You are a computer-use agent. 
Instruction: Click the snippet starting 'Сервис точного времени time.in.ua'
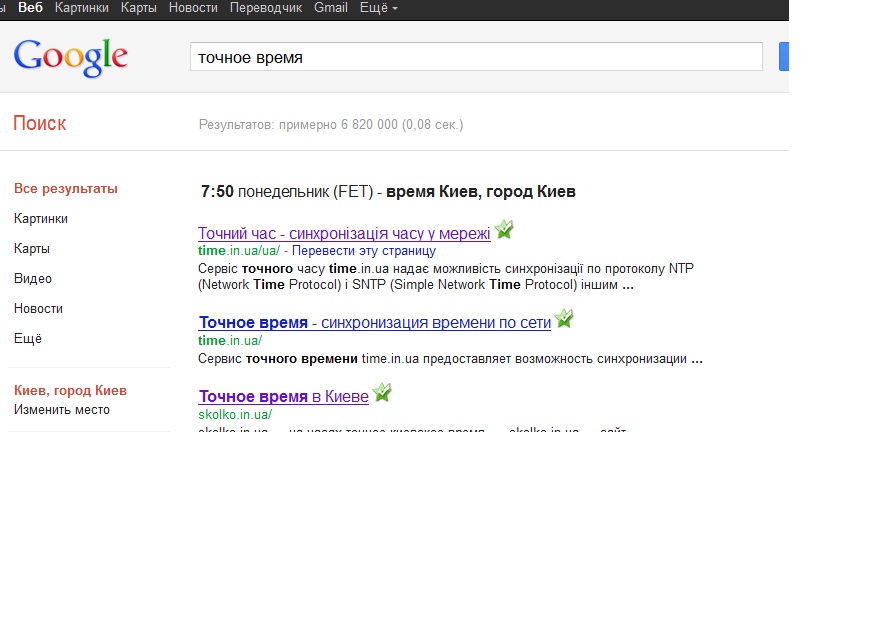pyautogui.click(x=450, y=358)
